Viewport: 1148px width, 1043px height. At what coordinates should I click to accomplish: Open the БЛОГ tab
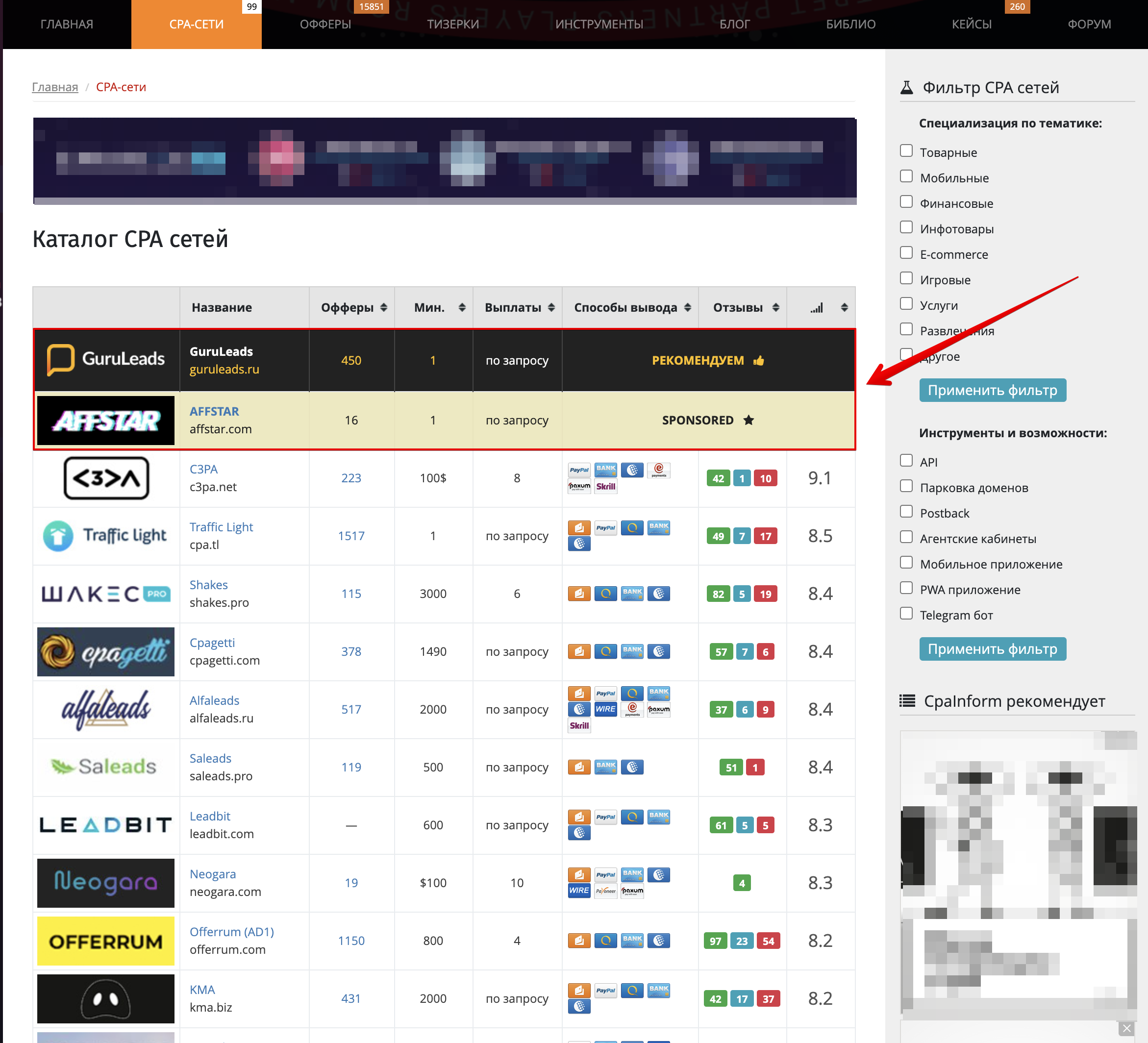pyautogui.click(x=735, y=25)
